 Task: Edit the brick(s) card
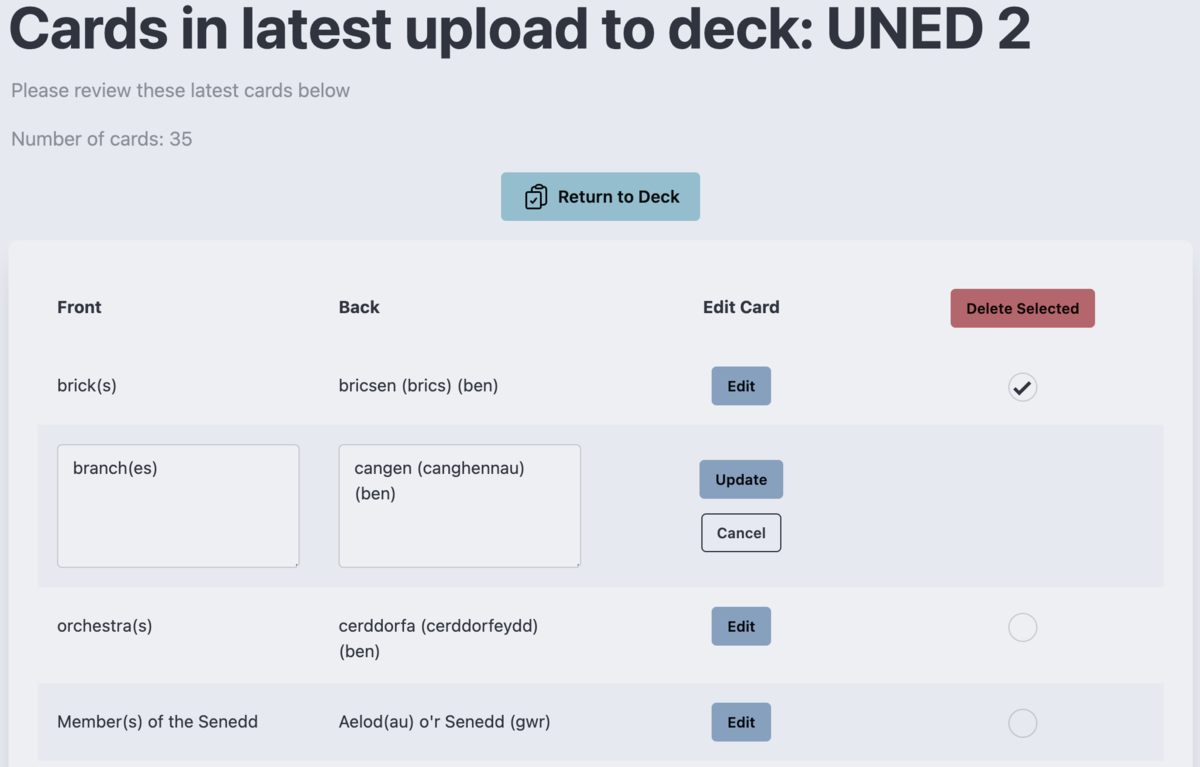[741, 386]
